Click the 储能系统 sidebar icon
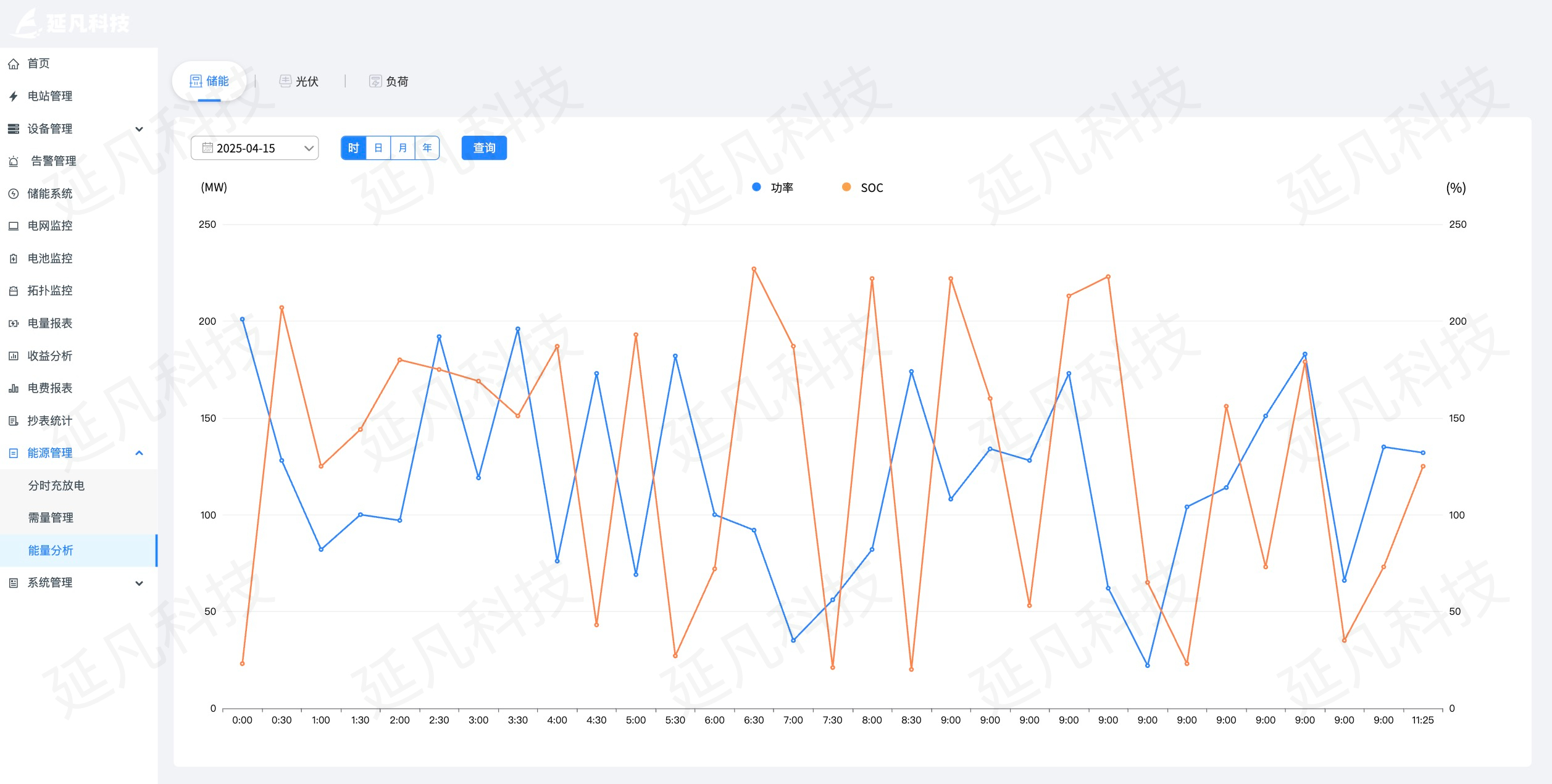 tap(14, 194)
